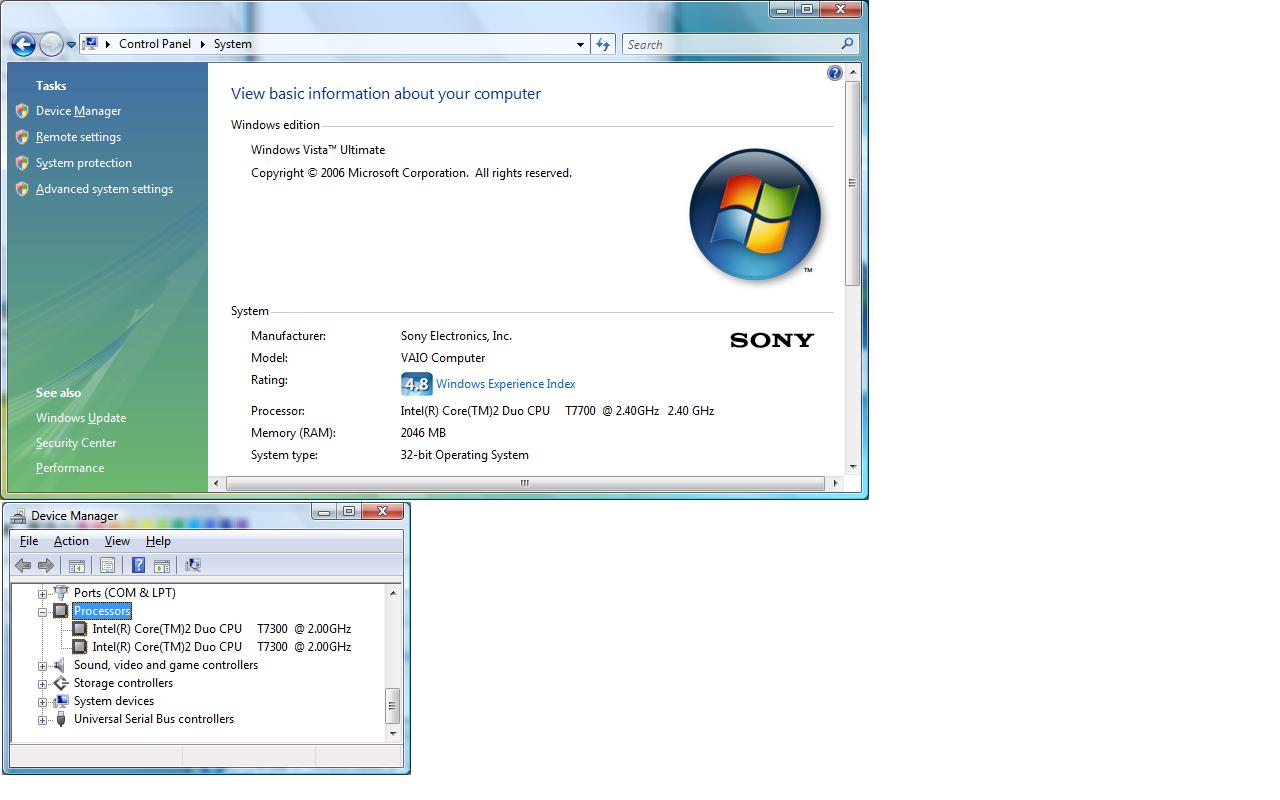This screenshot has width=1280, height=800.
Task: Click the "Windows Vista™ Ultimate" edition text
Action: [x=318, y=150]
